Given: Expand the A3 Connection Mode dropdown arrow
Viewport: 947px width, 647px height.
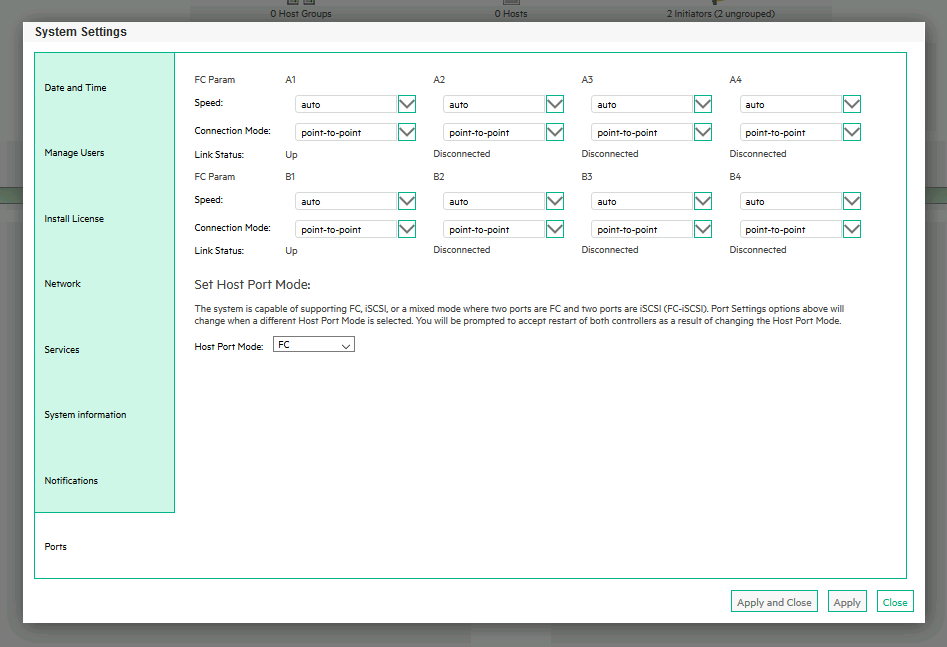Looking at the screenshot, I should point(703,132).
